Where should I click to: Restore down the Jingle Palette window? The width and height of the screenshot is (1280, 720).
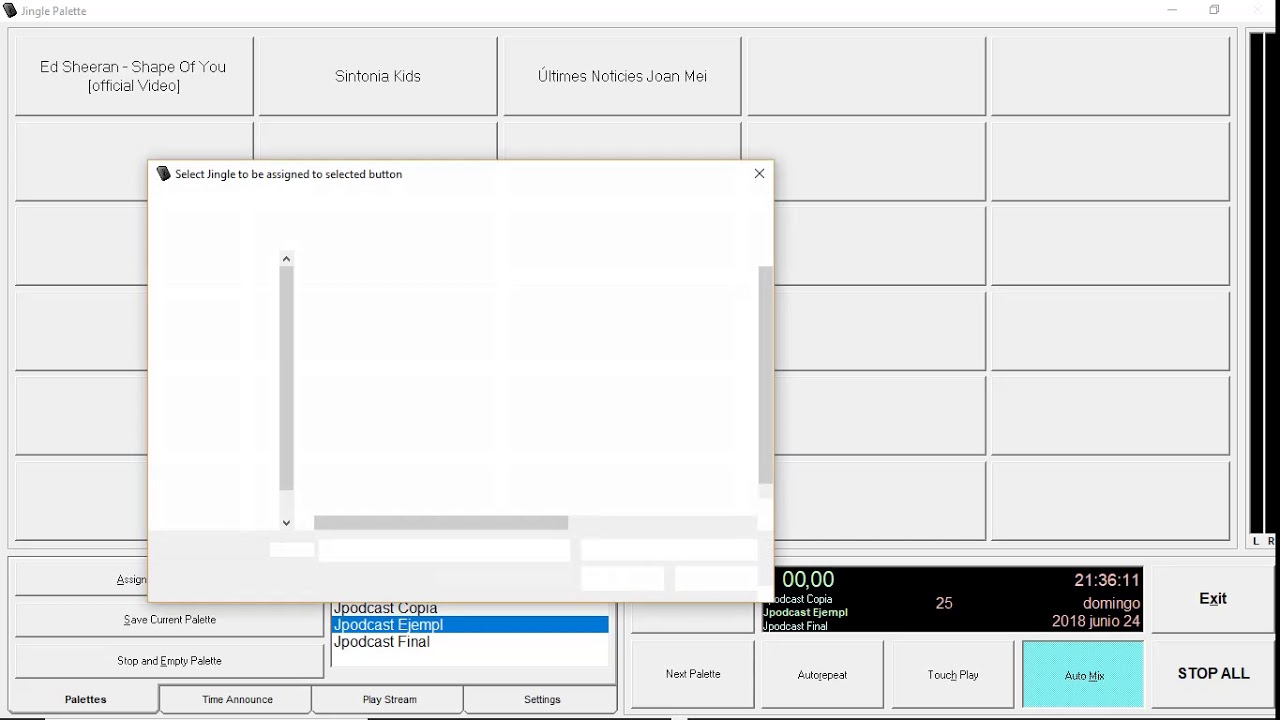pos(1214,10)
